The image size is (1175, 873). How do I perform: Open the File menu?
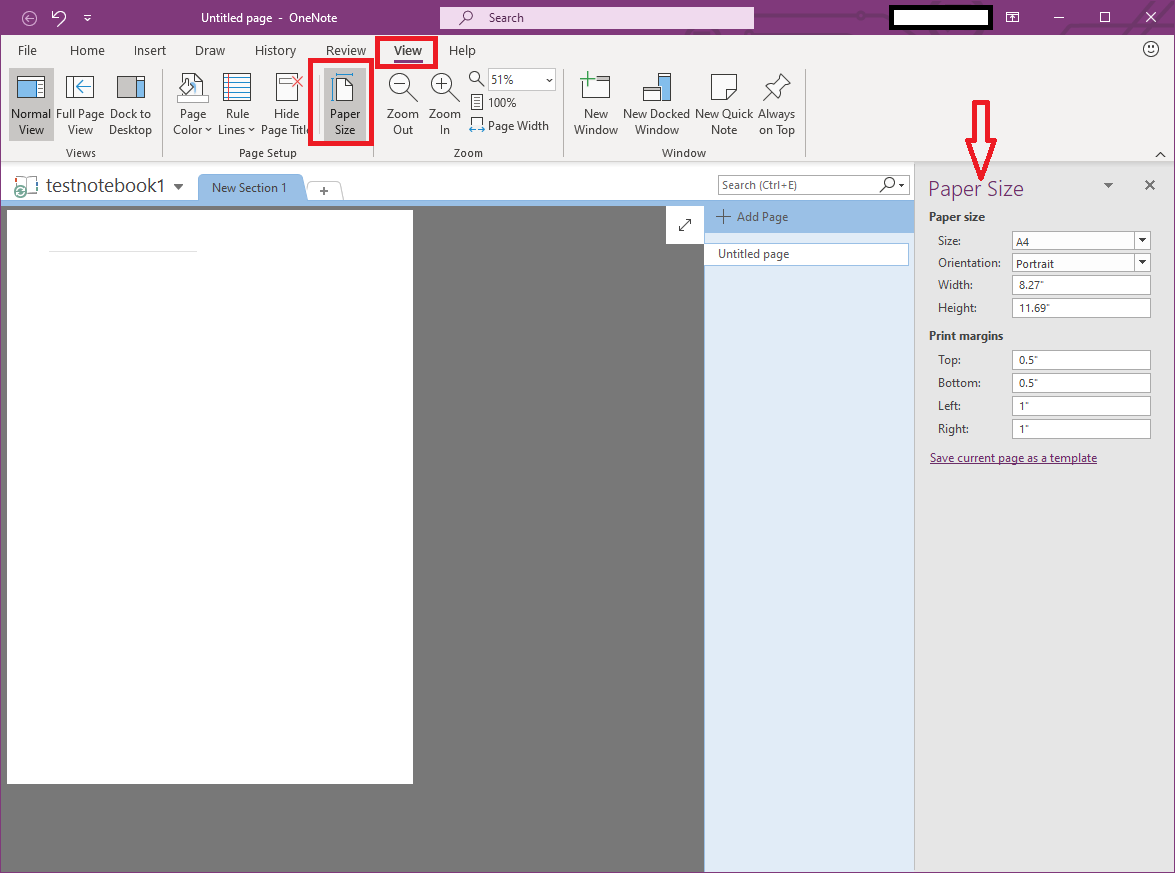[x=28, y=50]
